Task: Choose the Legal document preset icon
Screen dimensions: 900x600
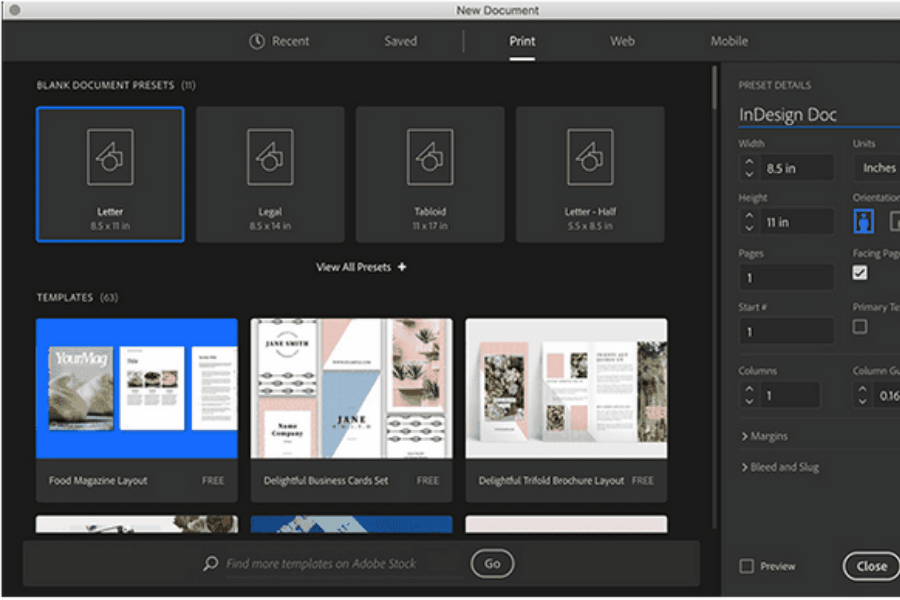Action: coord(270,157)
